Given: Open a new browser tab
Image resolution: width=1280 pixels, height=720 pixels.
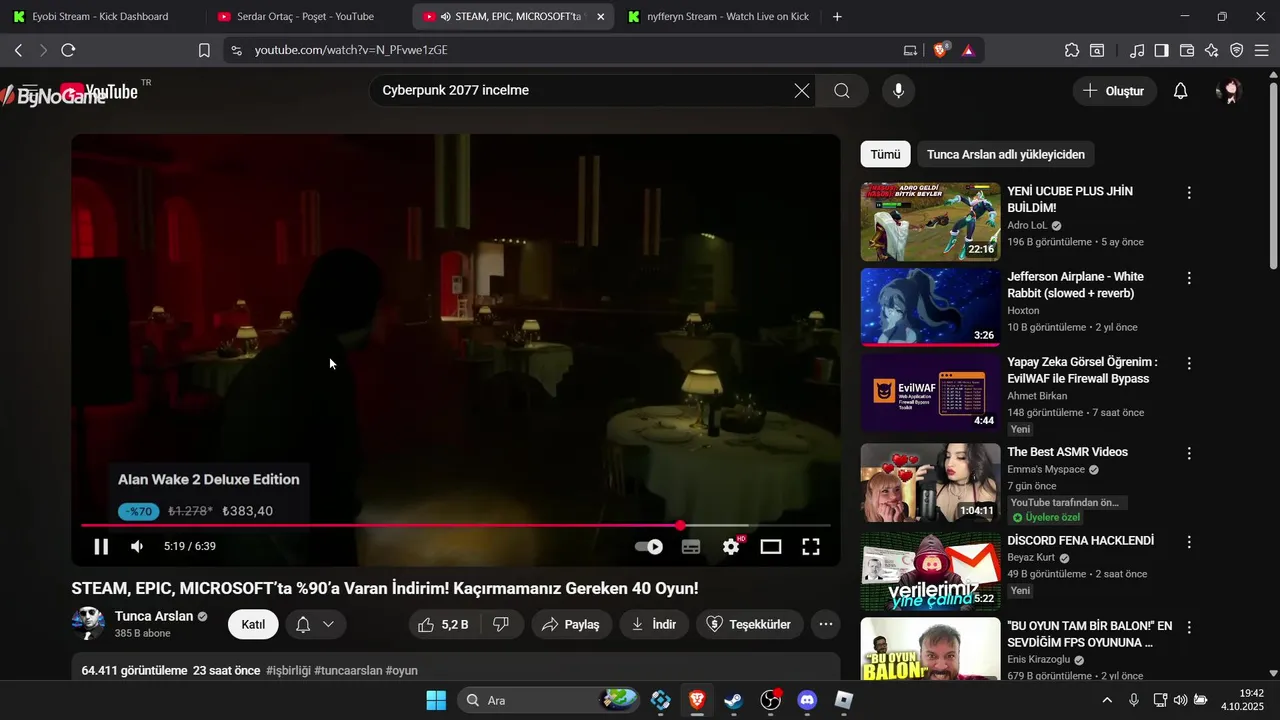Looking at the screenshot, I should [837, 17].
